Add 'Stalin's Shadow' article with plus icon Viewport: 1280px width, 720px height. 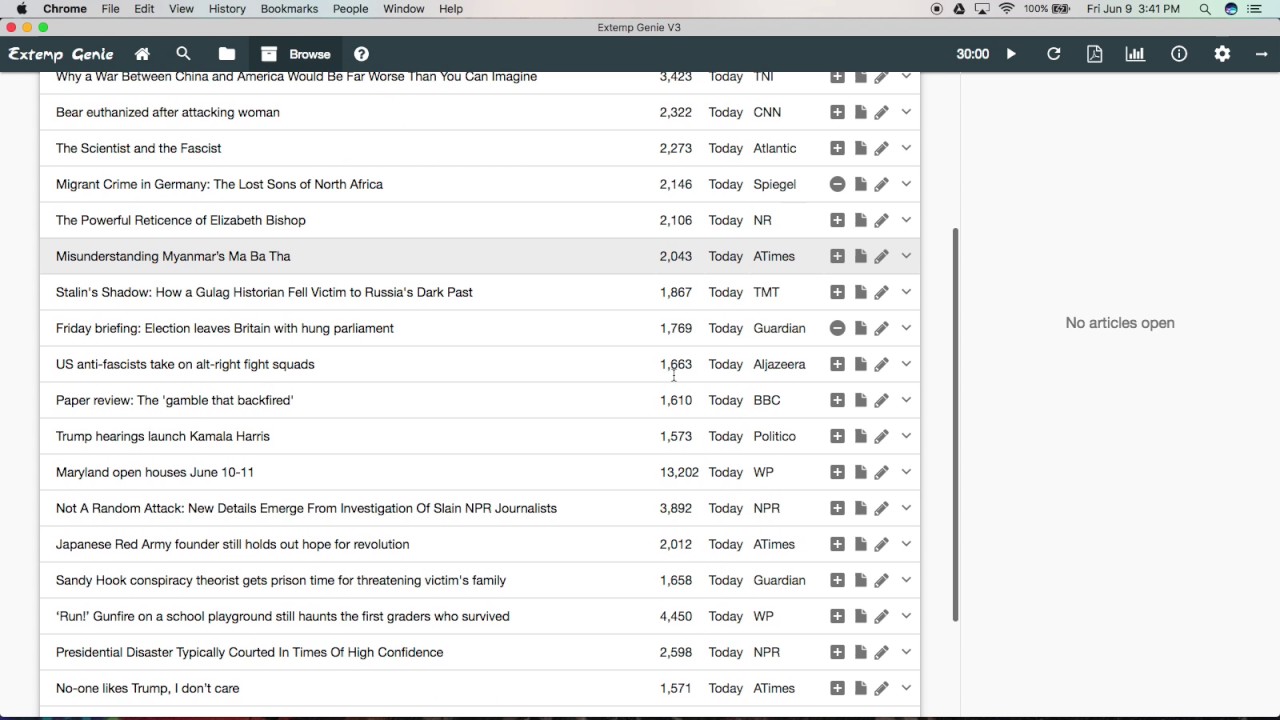point(837,292)
